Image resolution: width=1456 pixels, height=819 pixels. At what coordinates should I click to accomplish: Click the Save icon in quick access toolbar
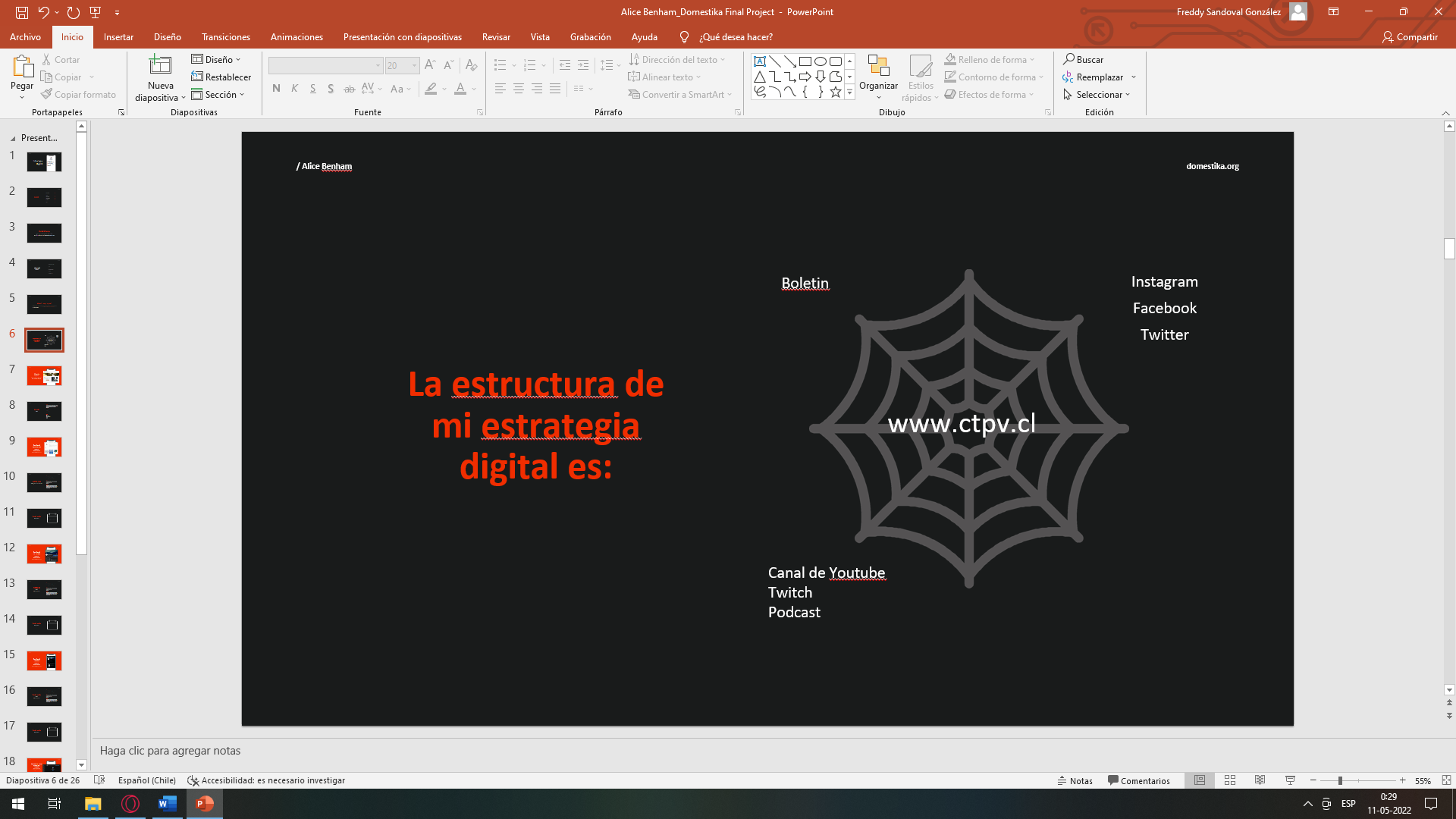click(22, 12)
